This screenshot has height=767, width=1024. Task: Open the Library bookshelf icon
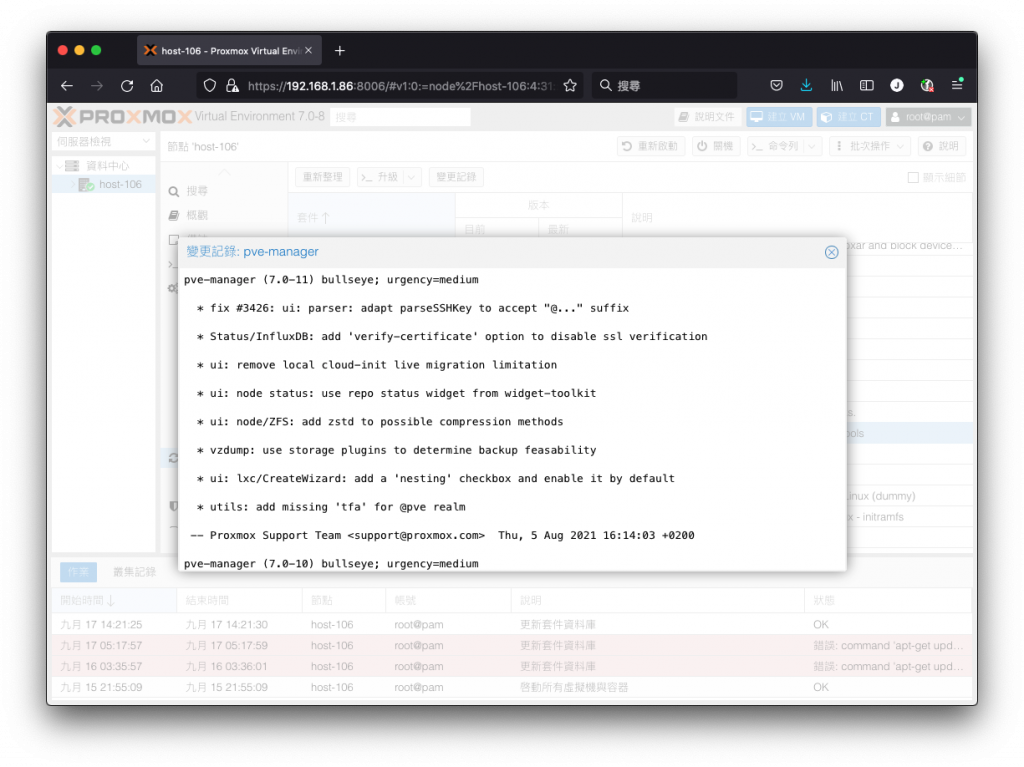(836, 86)
